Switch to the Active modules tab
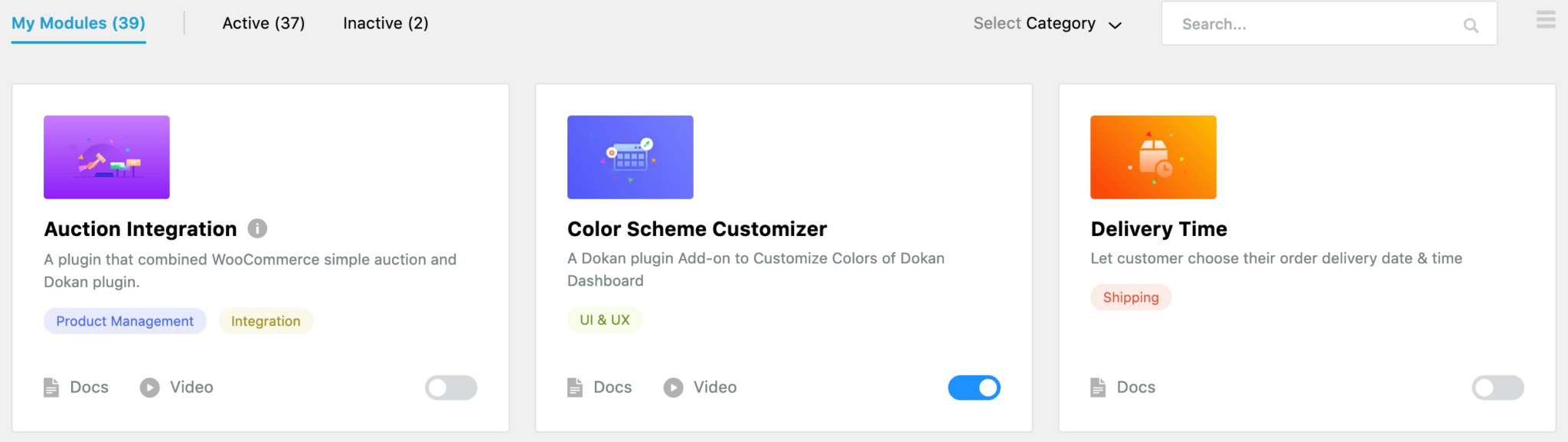Viewport: 1568px width, 442px height. click(x=263, y=23)
